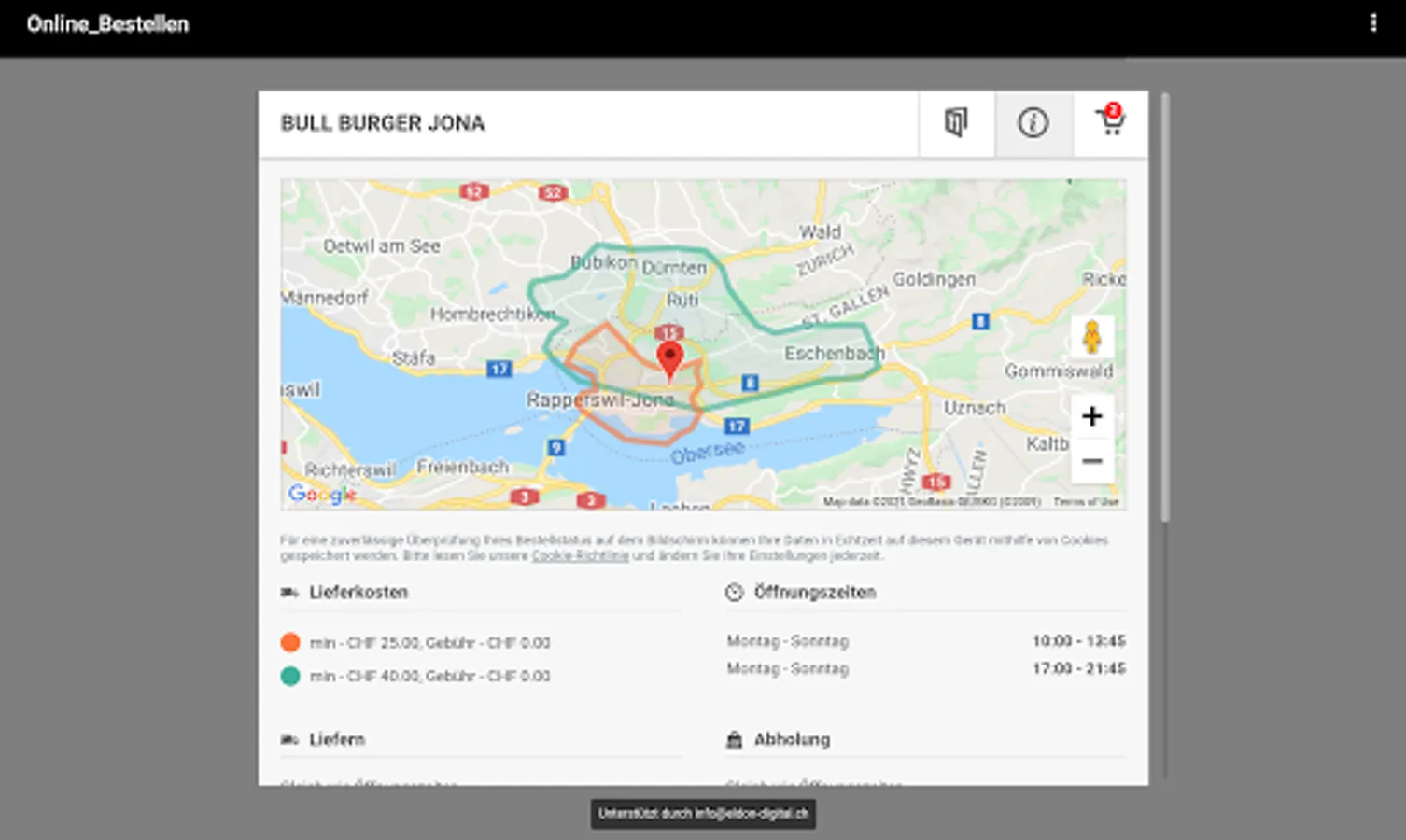Zoom in on the map
Screen dimensions: 1406x840
[1091, 416]
